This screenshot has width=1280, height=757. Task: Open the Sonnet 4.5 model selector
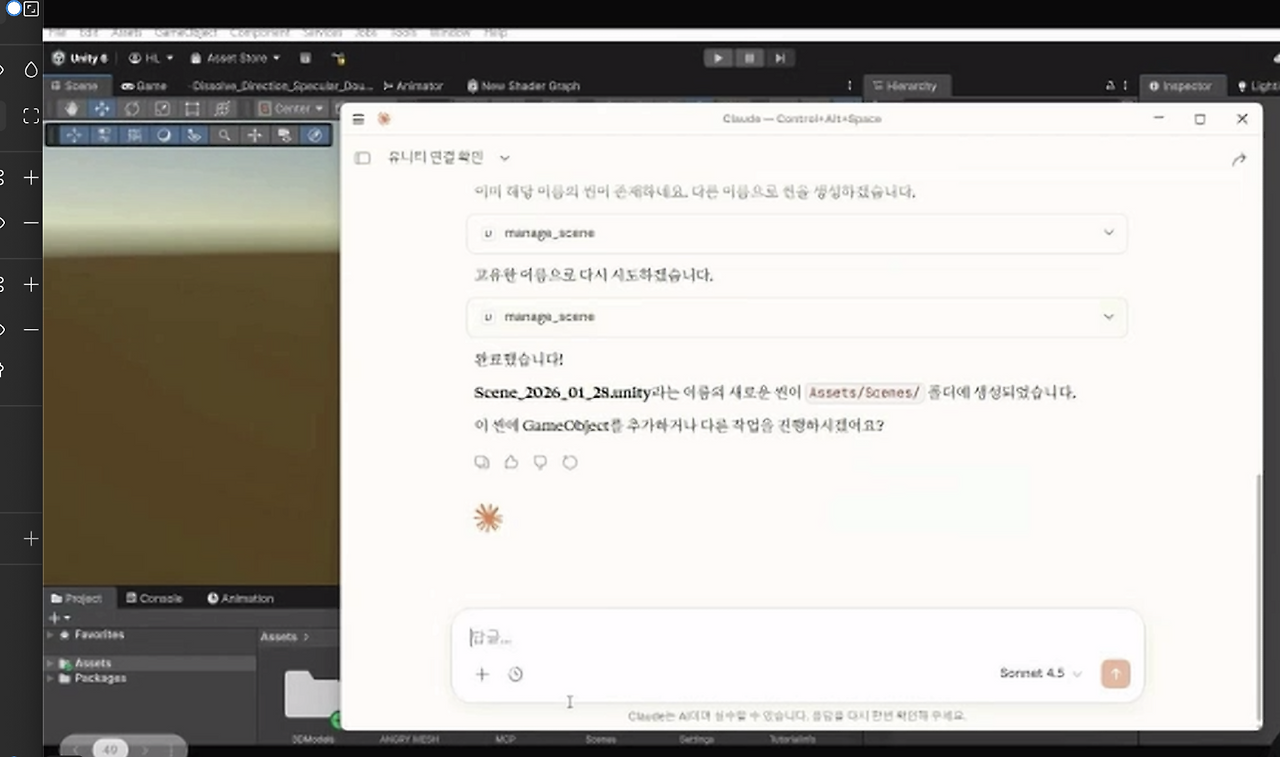click(1041, 674)
